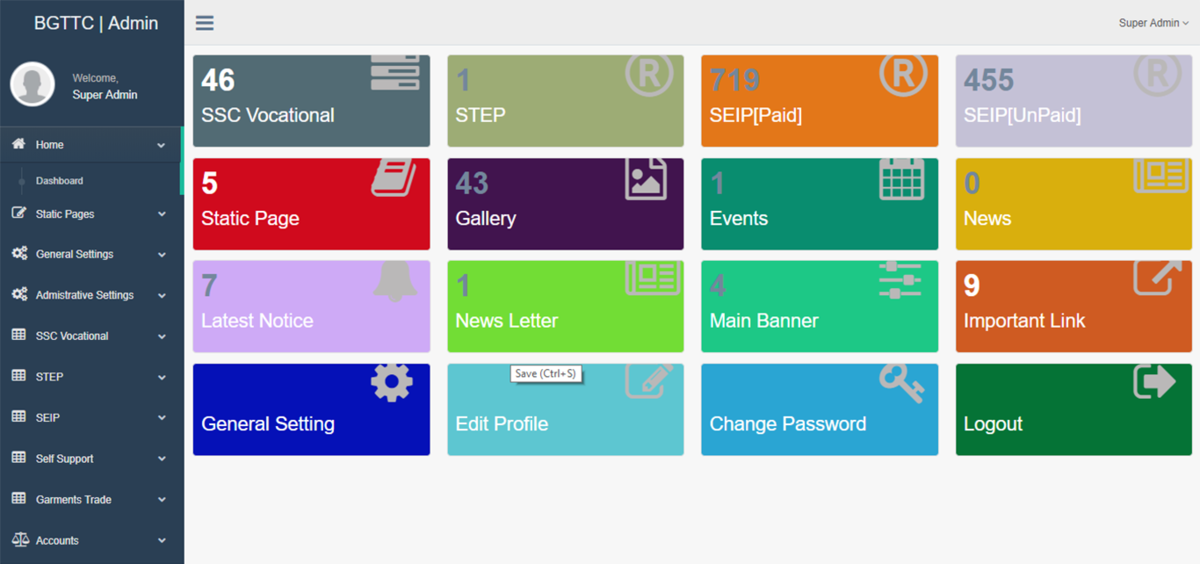Expand the Static Pages sidebar menu

point(91,214)
